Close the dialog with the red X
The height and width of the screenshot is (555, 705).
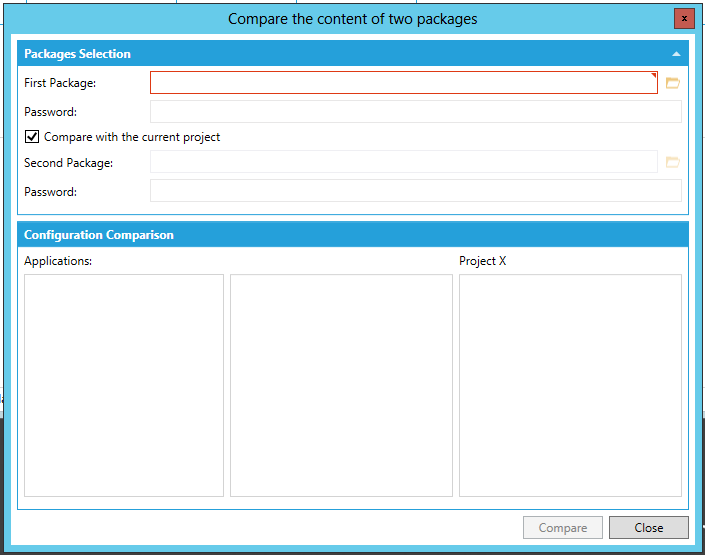click(684, 19)
